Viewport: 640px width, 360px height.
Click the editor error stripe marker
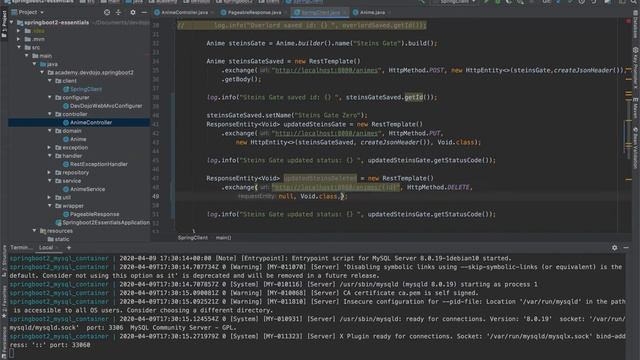click(628, 21)
